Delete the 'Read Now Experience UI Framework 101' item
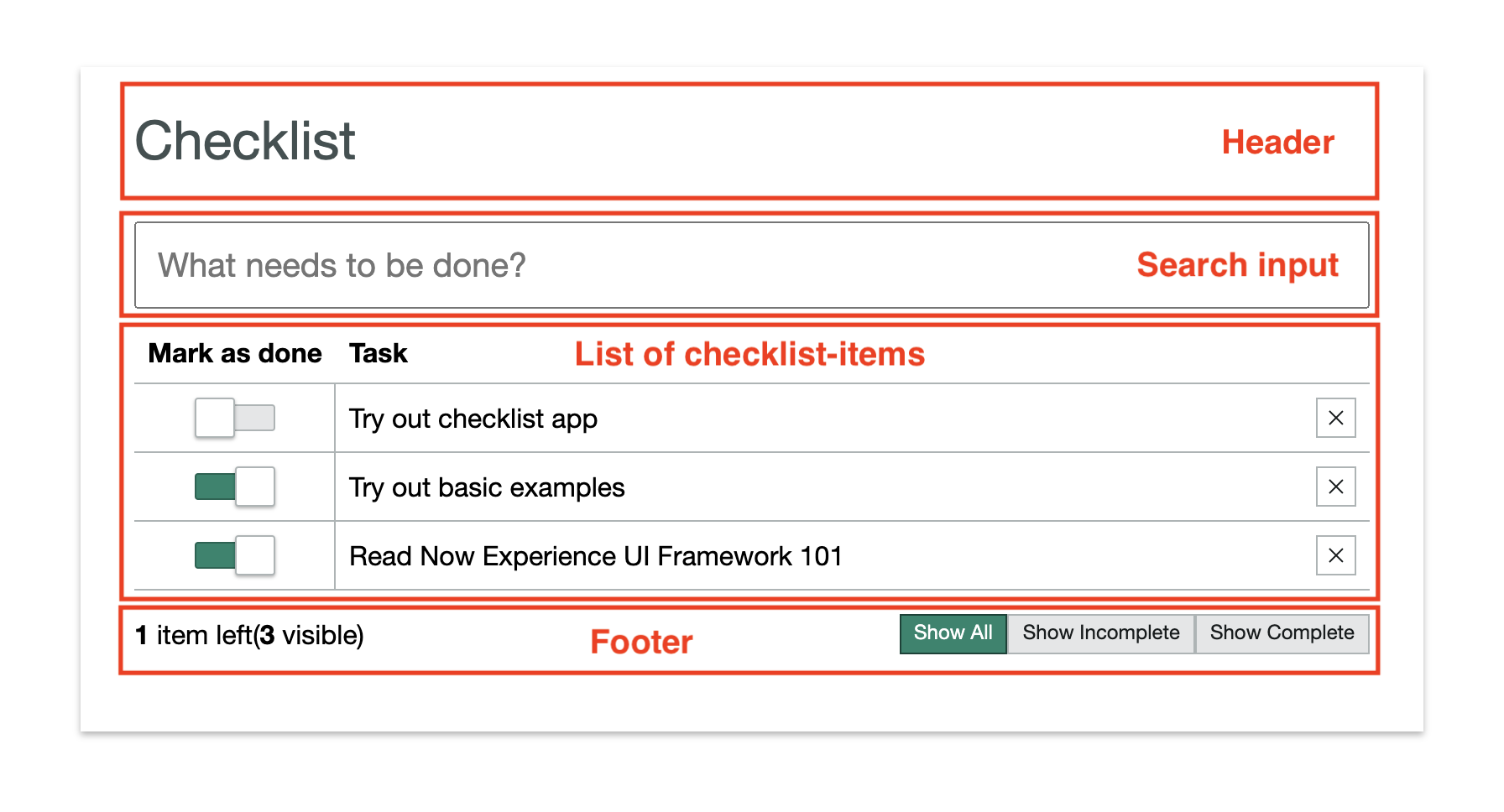The height and width of the screenshot is (812, 1504). [x=1335, y=555]
